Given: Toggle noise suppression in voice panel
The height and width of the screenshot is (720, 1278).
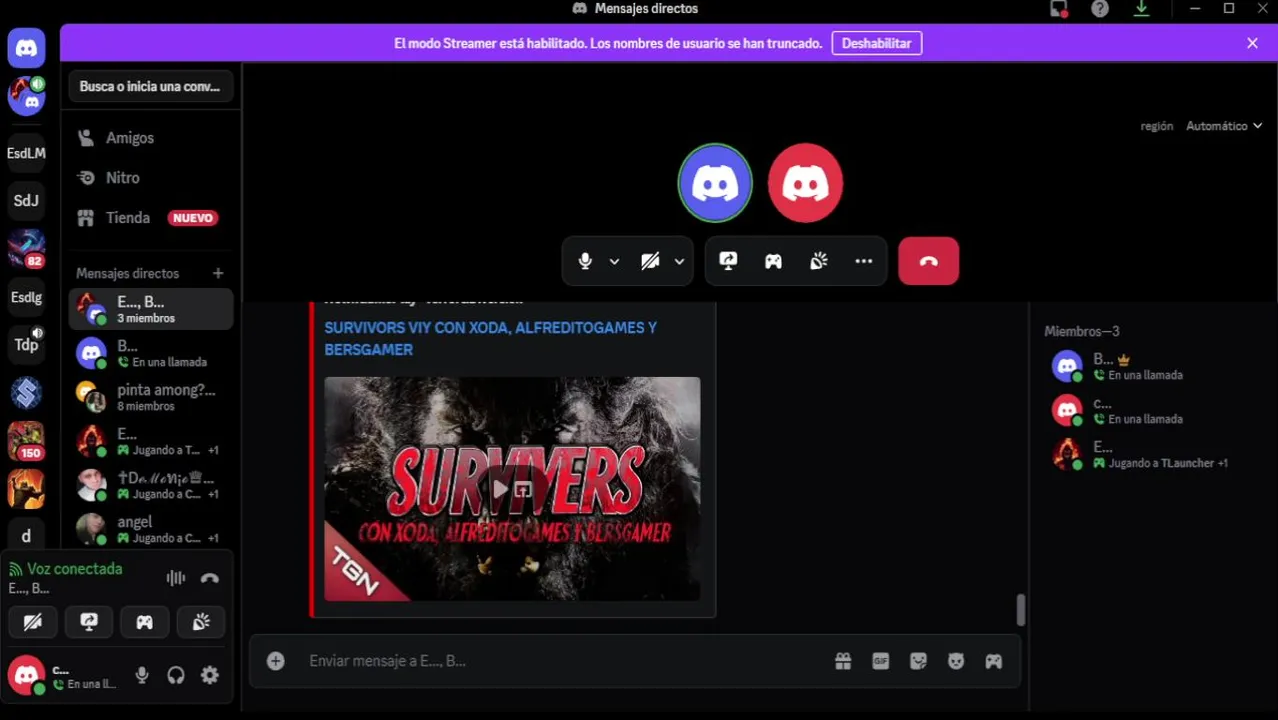Looking at the screenshot, I should [176, 578].
